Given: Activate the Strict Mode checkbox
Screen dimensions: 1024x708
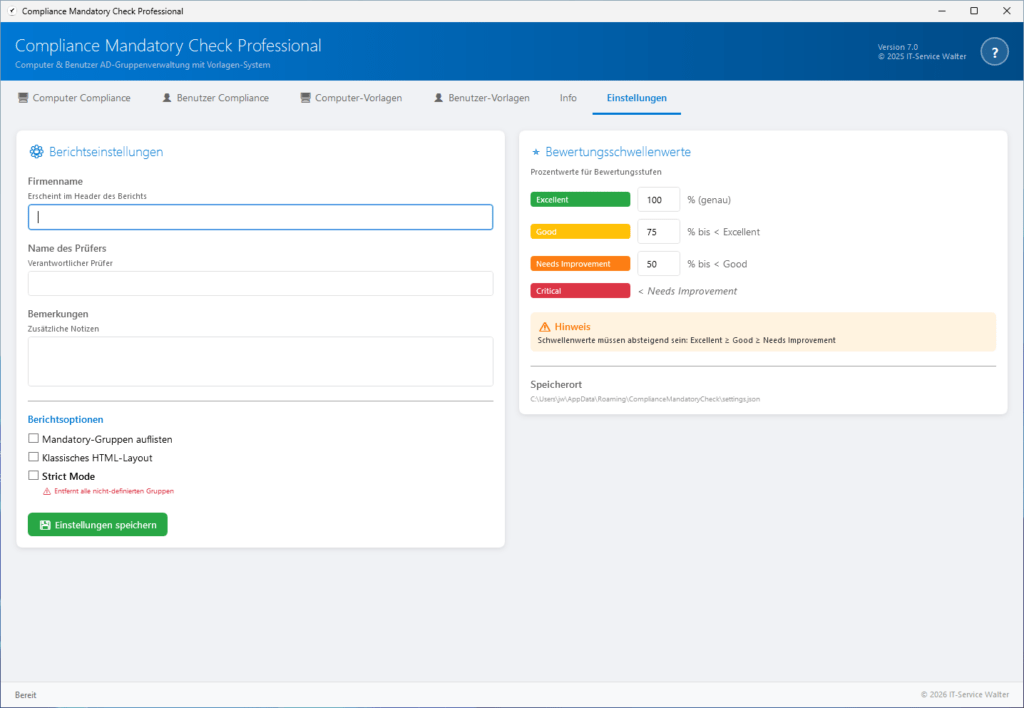Looking at the screenshot, I should (33, 475).
